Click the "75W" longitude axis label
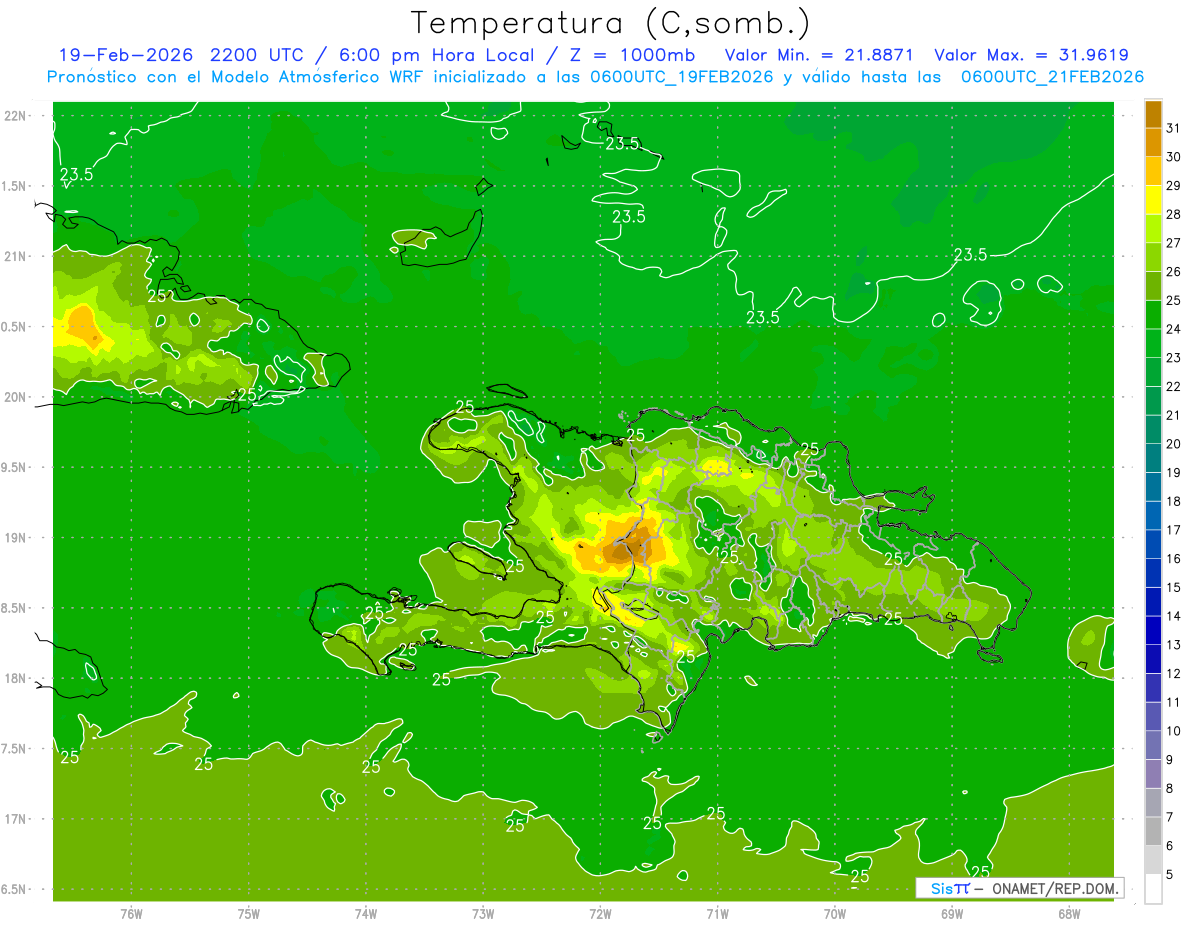This screenshot has width=1200, height=927. tap(249, 913)
